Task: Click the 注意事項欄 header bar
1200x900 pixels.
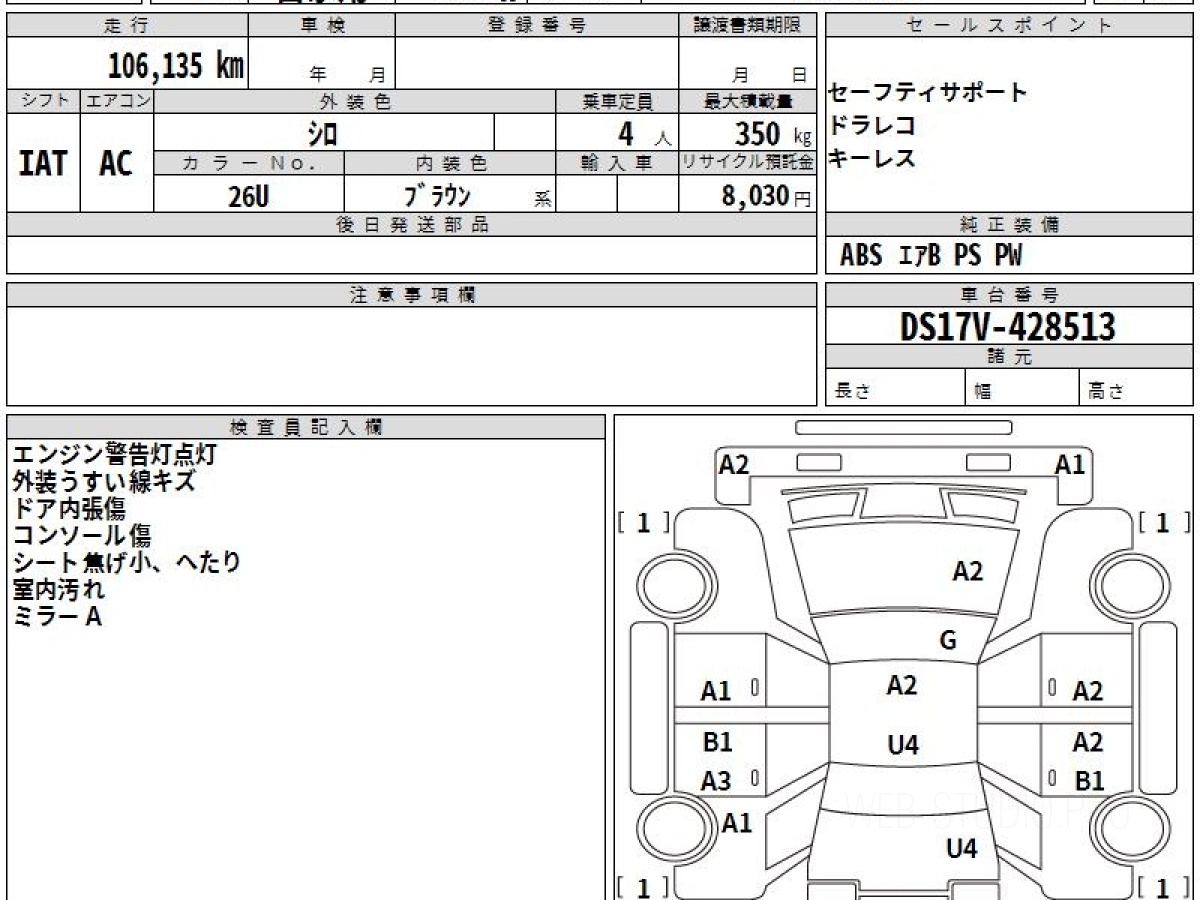Action: click(x=412, y=295)
